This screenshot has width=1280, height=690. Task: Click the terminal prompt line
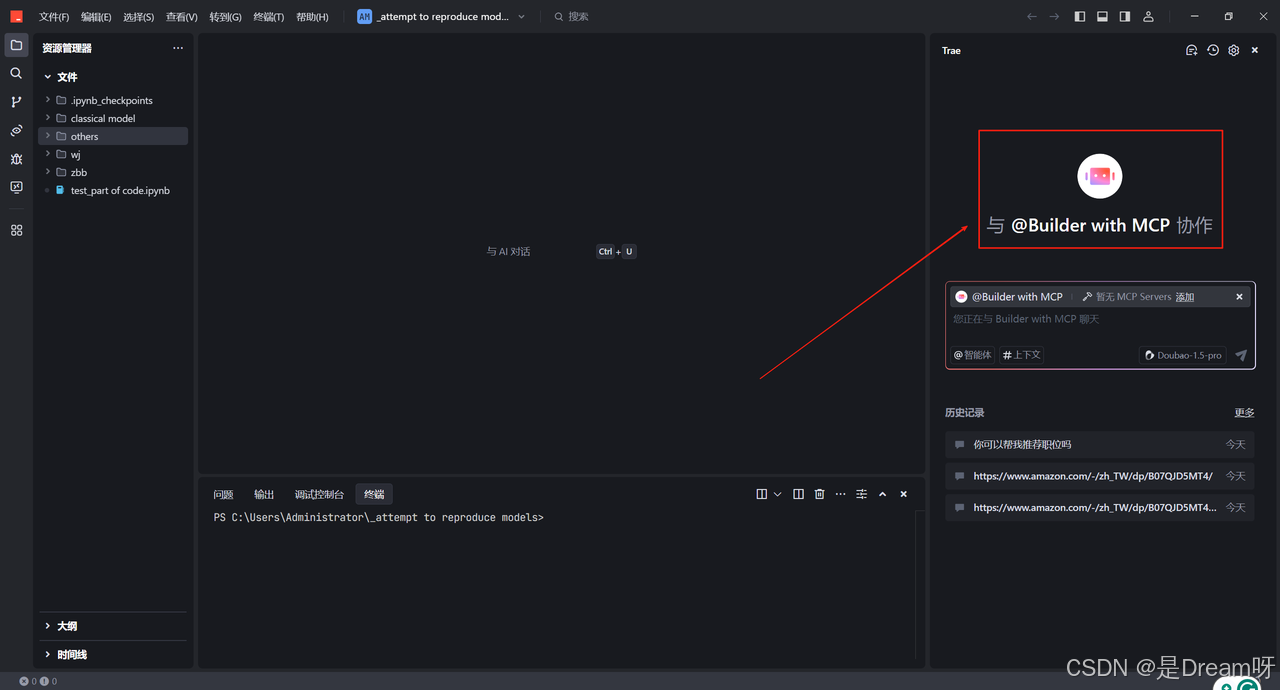click(x=378, y=517)
